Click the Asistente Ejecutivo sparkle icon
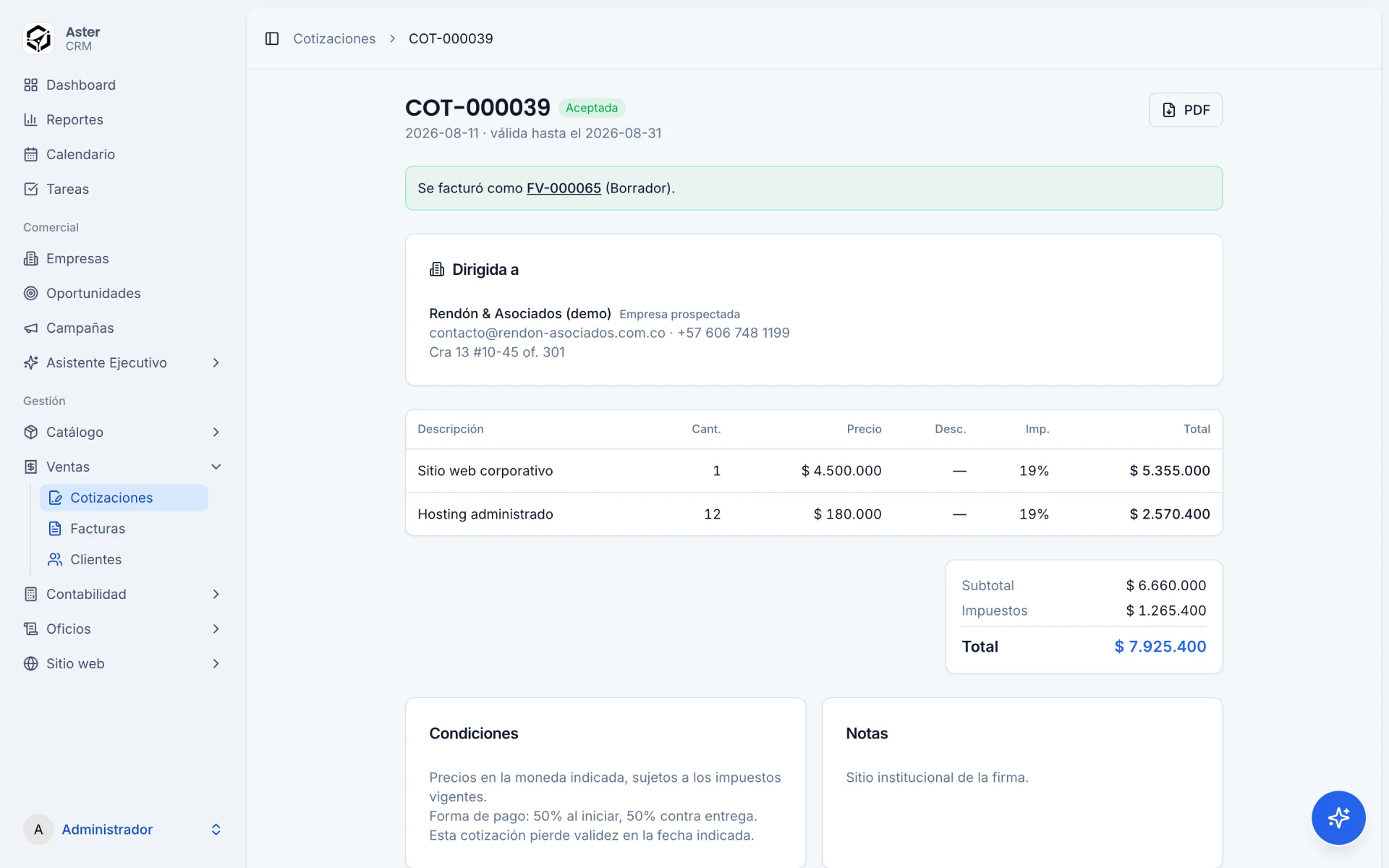This screenshot has width=1389, height=868. pos(30,362)
